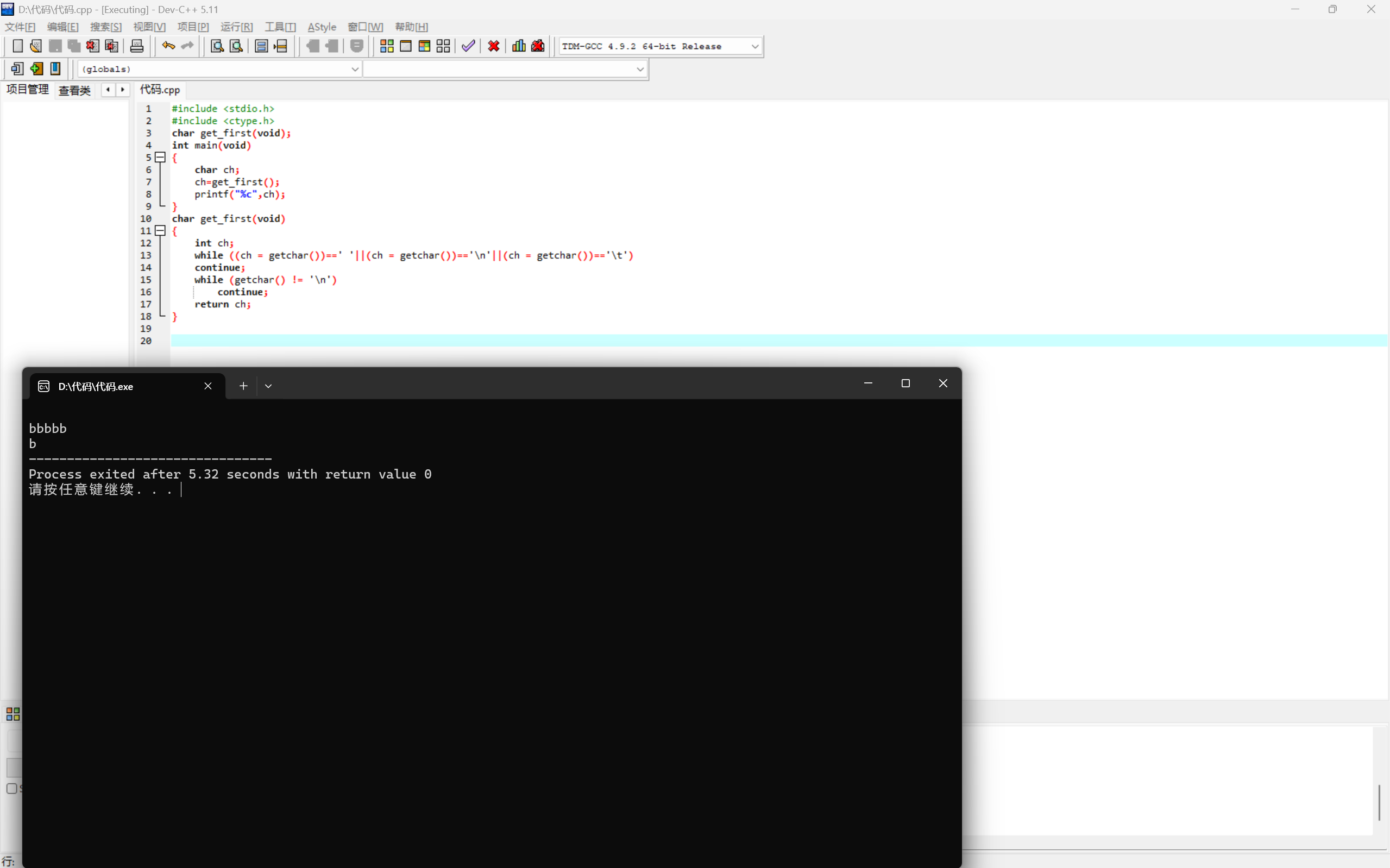This screenshot has width=1390, height=868.
Task: Open the TDM-GCC compiler selection dropdown
Action: [754, 47]
